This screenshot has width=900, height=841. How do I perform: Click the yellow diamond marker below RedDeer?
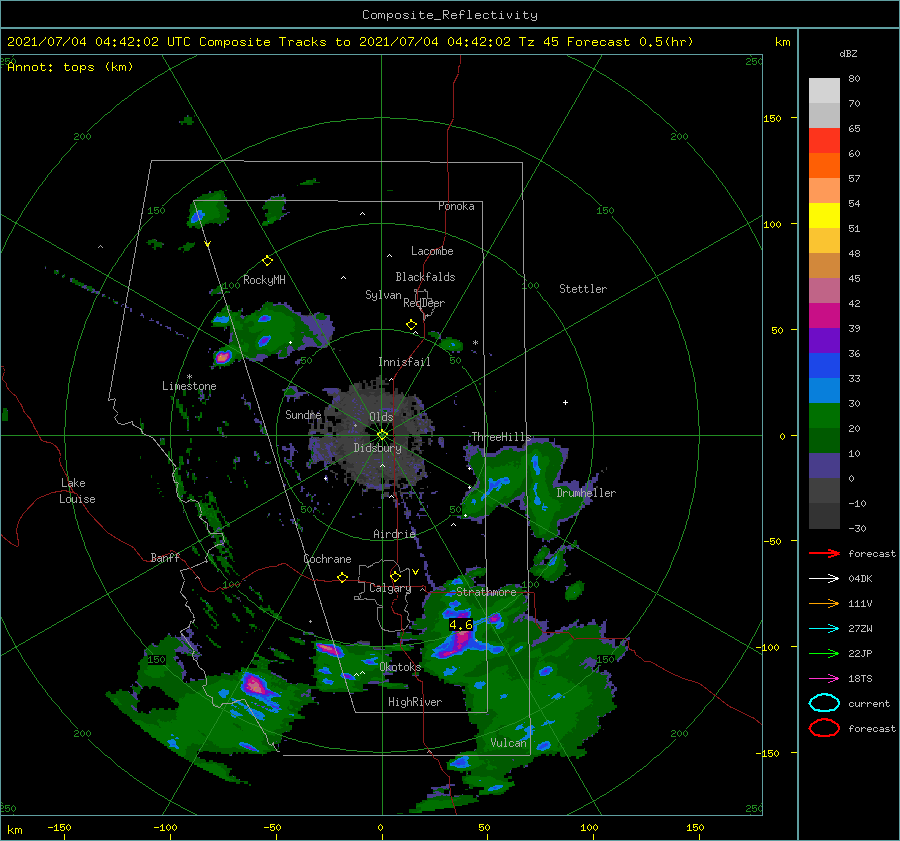(x=411, y=325)
